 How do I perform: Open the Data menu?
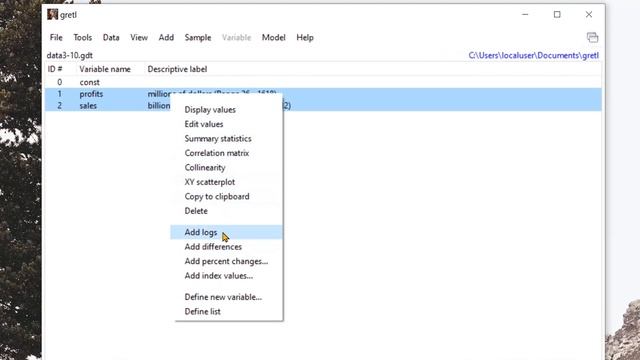coord(111,38)
